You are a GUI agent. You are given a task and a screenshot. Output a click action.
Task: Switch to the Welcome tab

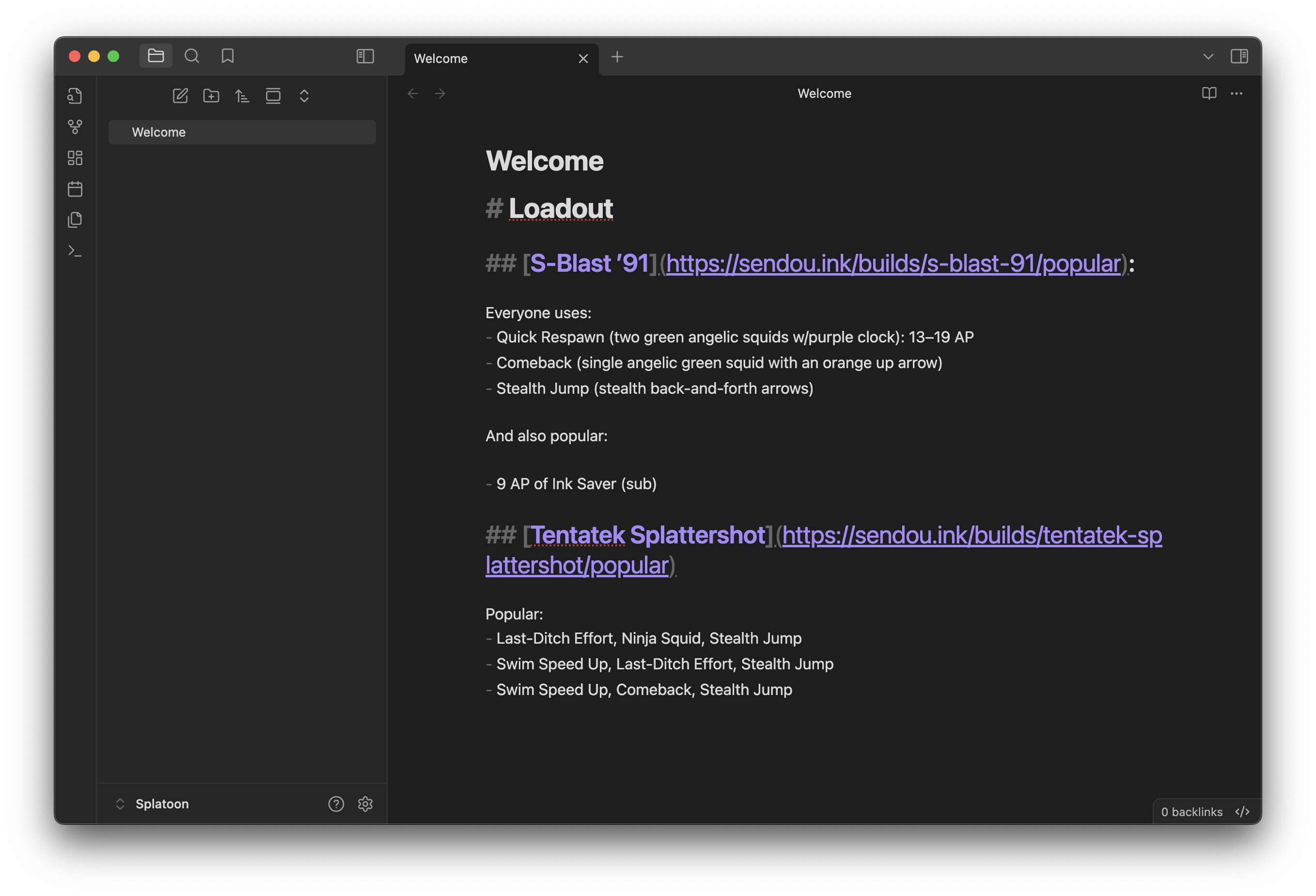tap(501, 59)
